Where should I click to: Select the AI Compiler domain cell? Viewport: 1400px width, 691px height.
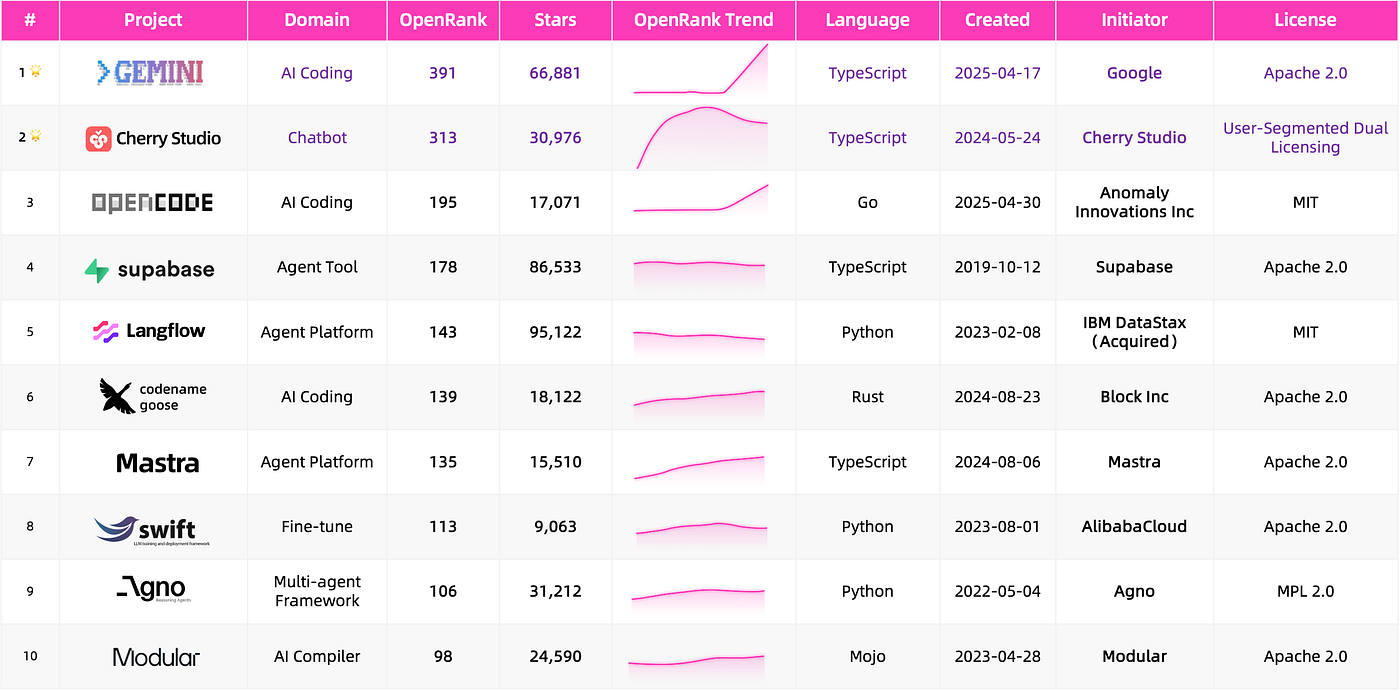(x=317, y=657)
